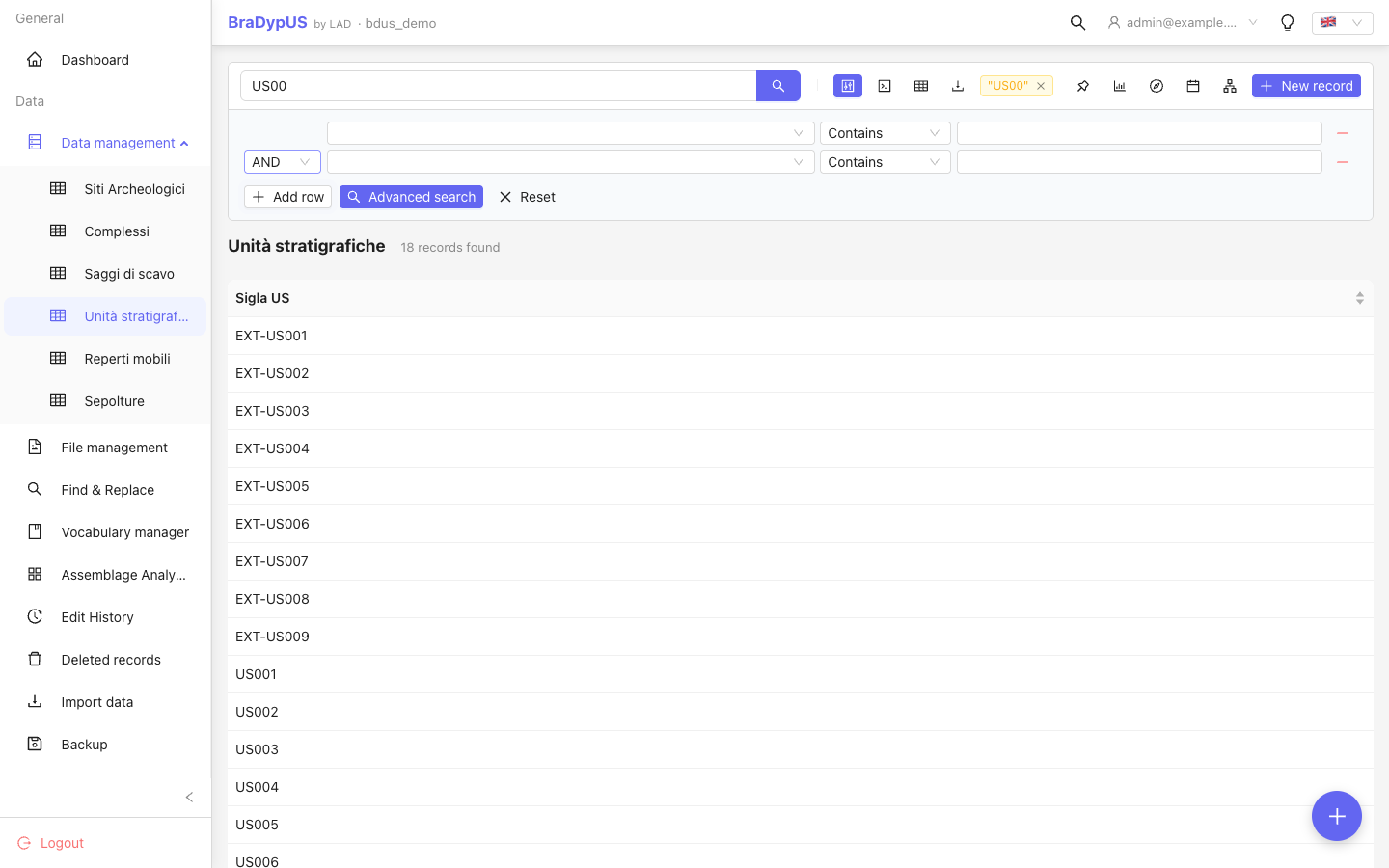Open Dashboard from the sidebar
Screen dimensions: 1389x868
[106, 60]
